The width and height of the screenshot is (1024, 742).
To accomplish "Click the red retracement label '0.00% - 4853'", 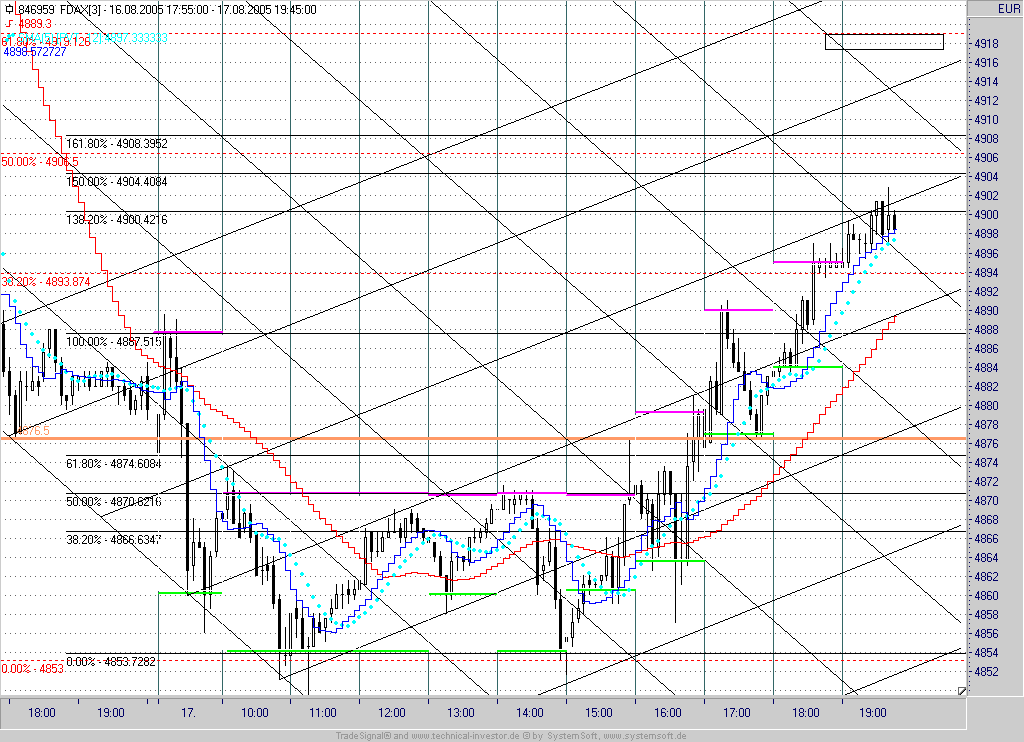I will (x=33, y=669).
